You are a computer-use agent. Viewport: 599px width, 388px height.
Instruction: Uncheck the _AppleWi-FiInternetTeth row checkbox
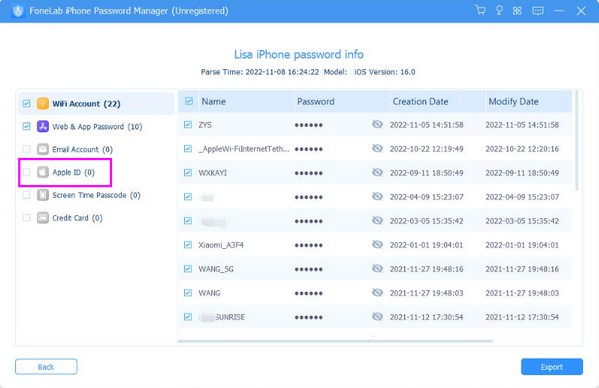coord(188,149)
